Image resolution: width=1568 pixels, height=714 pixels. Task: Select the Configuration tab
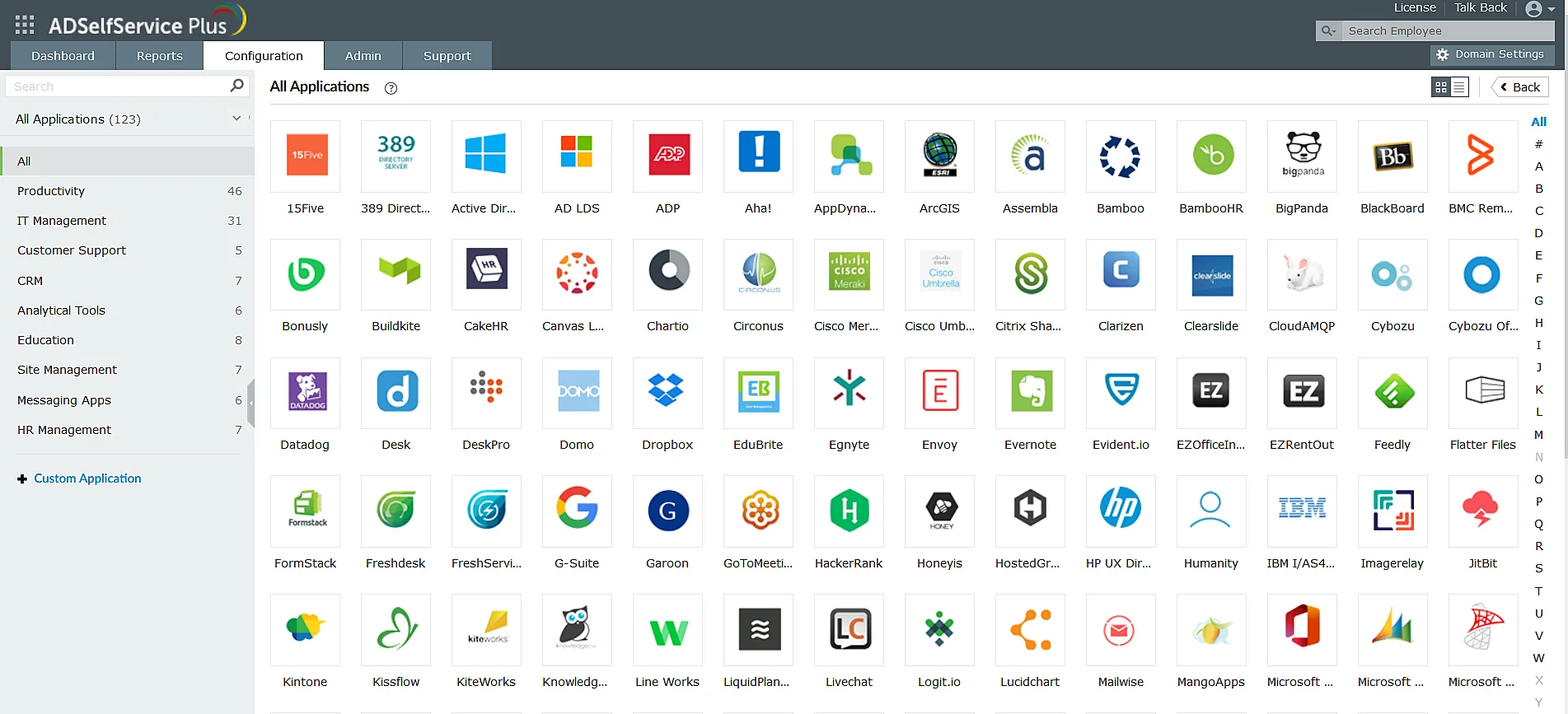264,55
